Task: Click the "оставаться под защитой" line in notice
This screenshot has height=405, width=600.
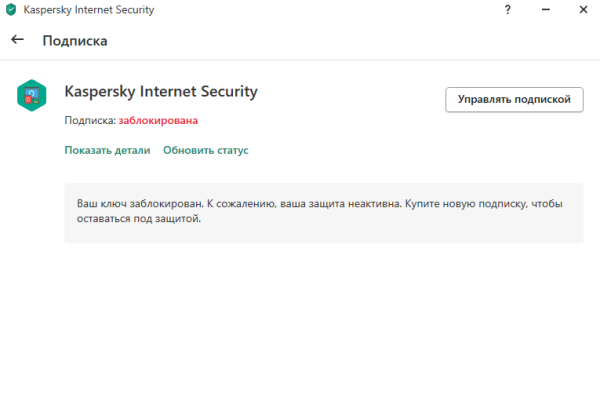Action: (x=139, y=219)
